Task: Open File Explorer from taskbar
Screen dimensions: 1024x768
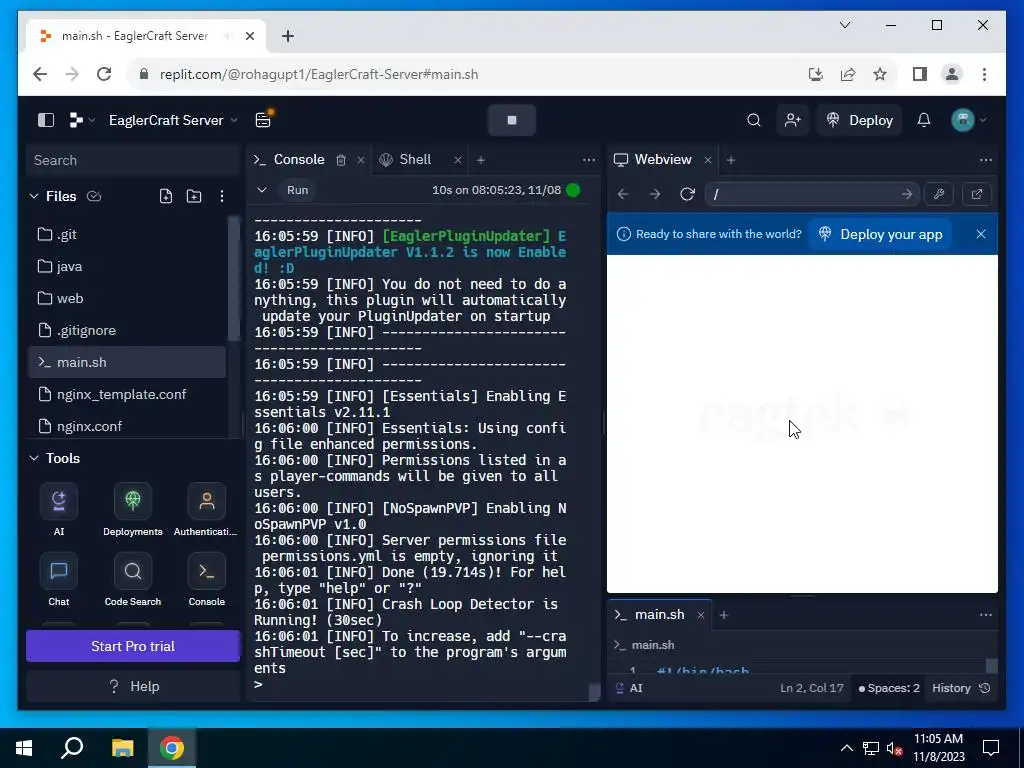Action: click(x=122, y=748)
